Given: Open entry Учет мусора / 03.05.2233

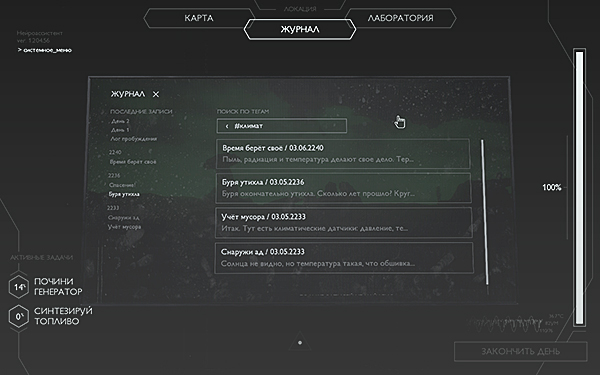Looking at the screenshot, I should tap(344, 222).
